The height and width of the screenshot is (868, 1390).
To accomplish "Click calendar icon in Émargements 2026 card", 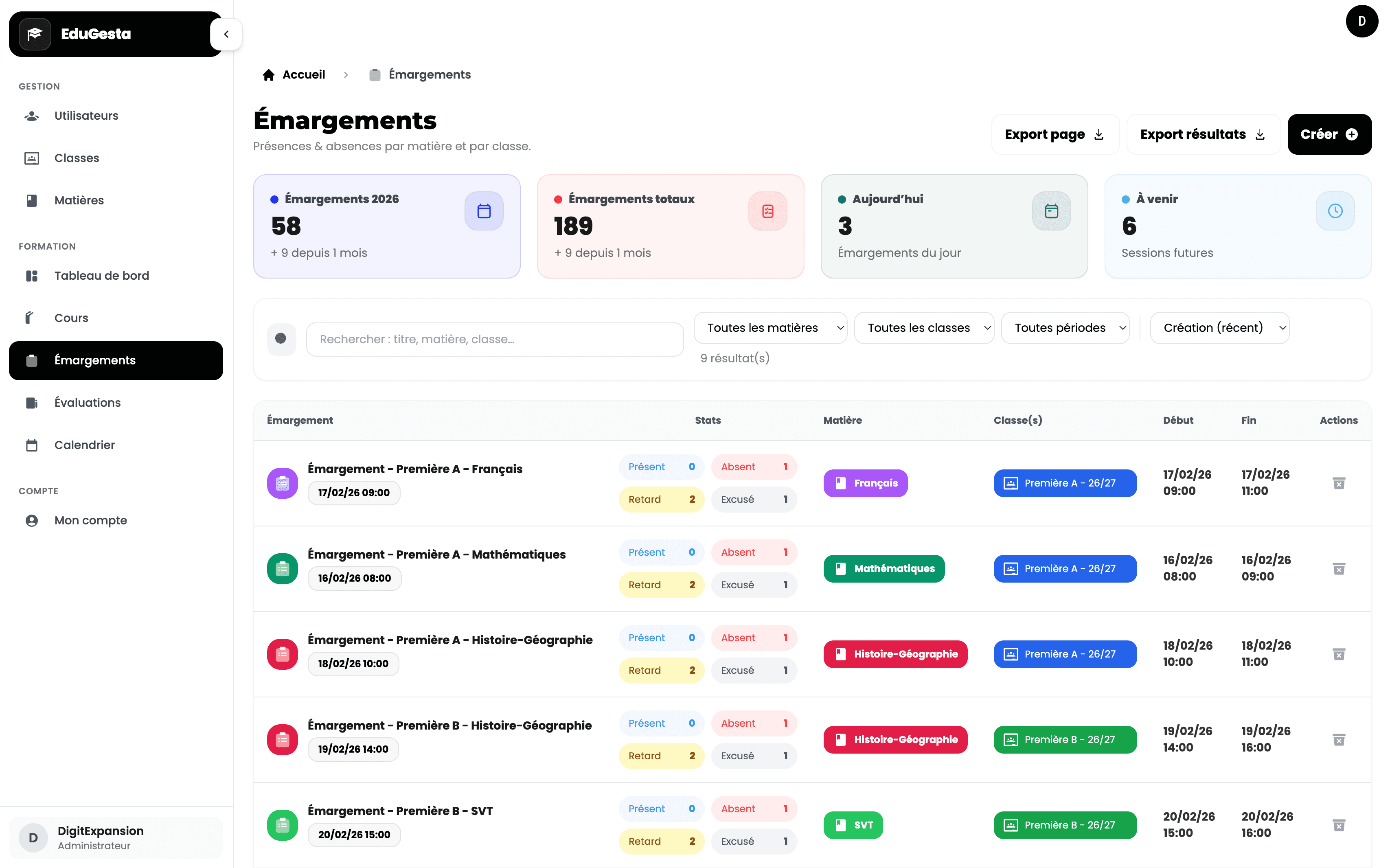I will click(x=483, y=210).
